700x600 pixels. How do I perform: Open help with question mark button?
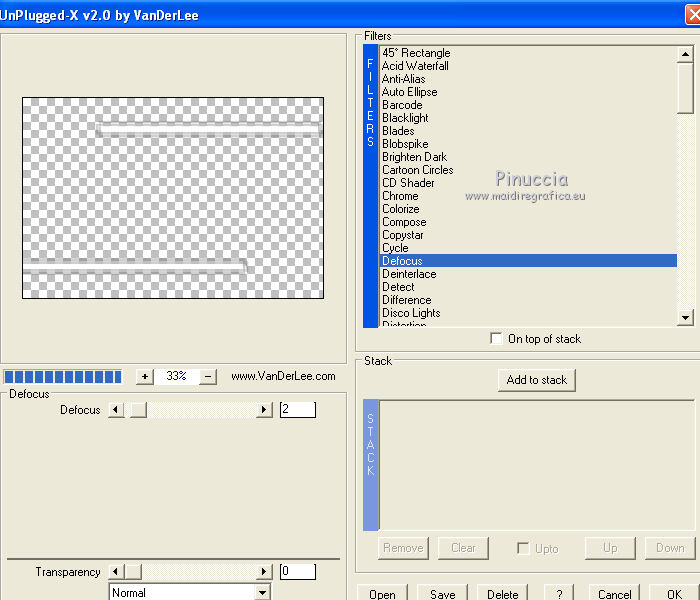click(558, 593)
